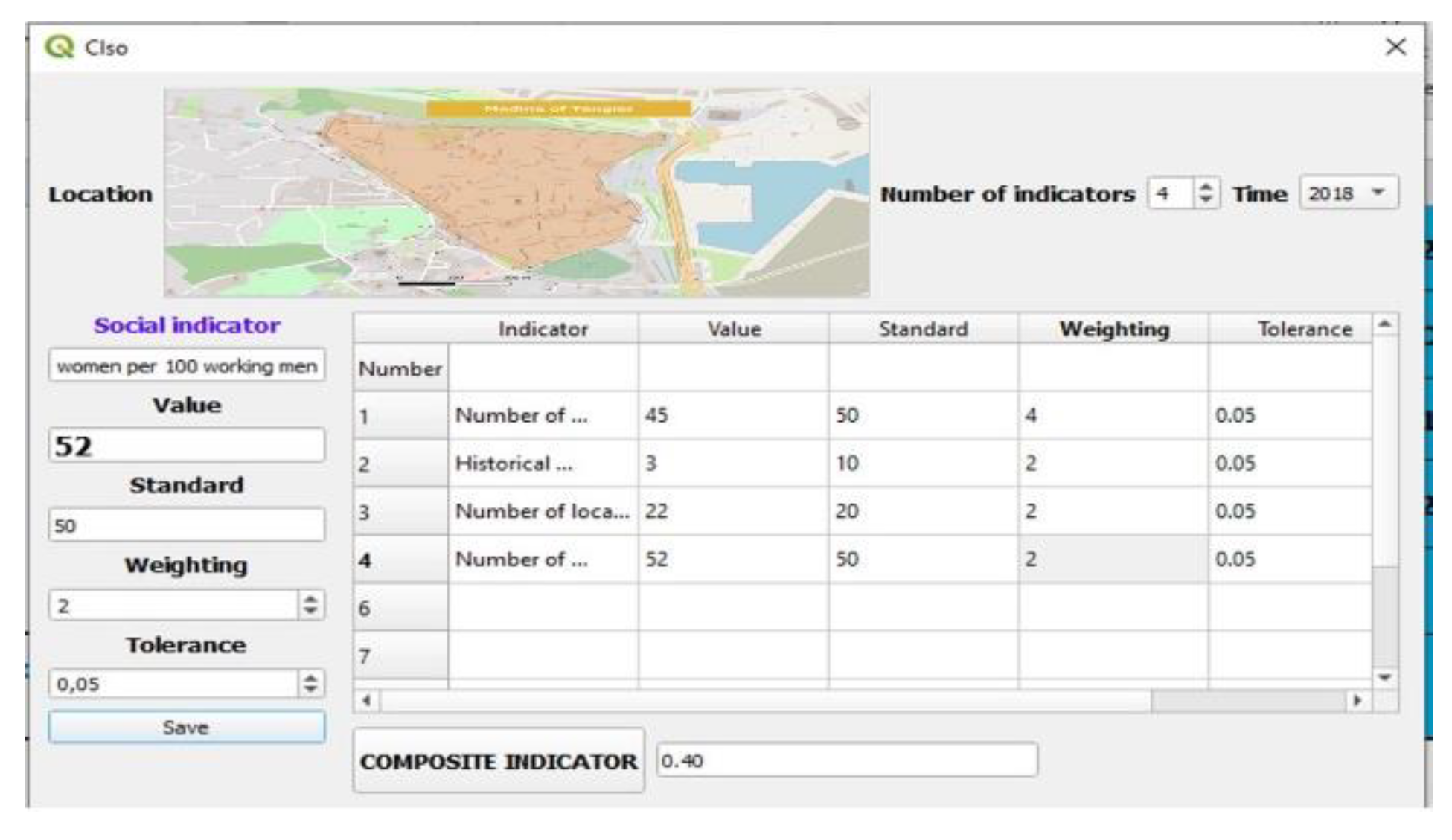Click the QGIS logo icon in title bar

pyautogui.click(x=60, y=47)
